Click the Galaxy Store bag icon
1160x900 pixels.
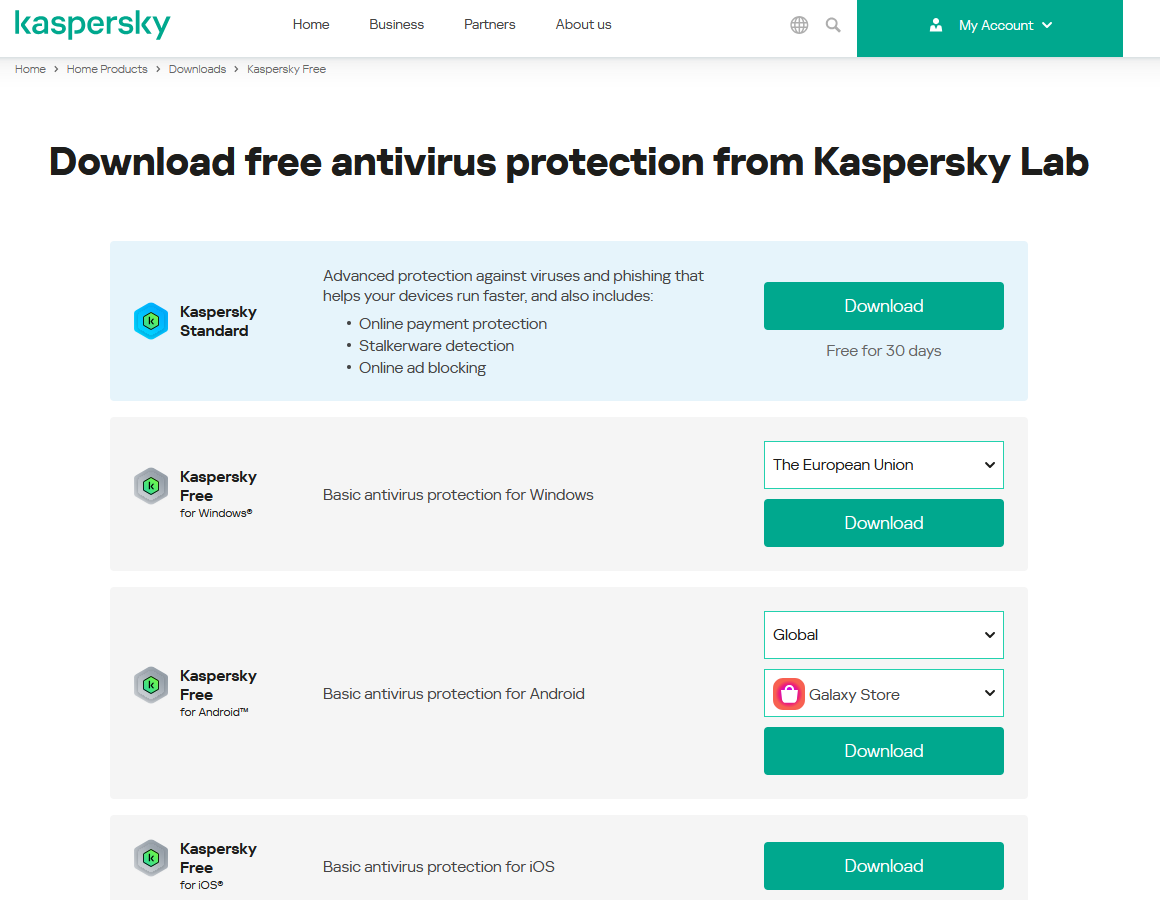tap(789, 694)
